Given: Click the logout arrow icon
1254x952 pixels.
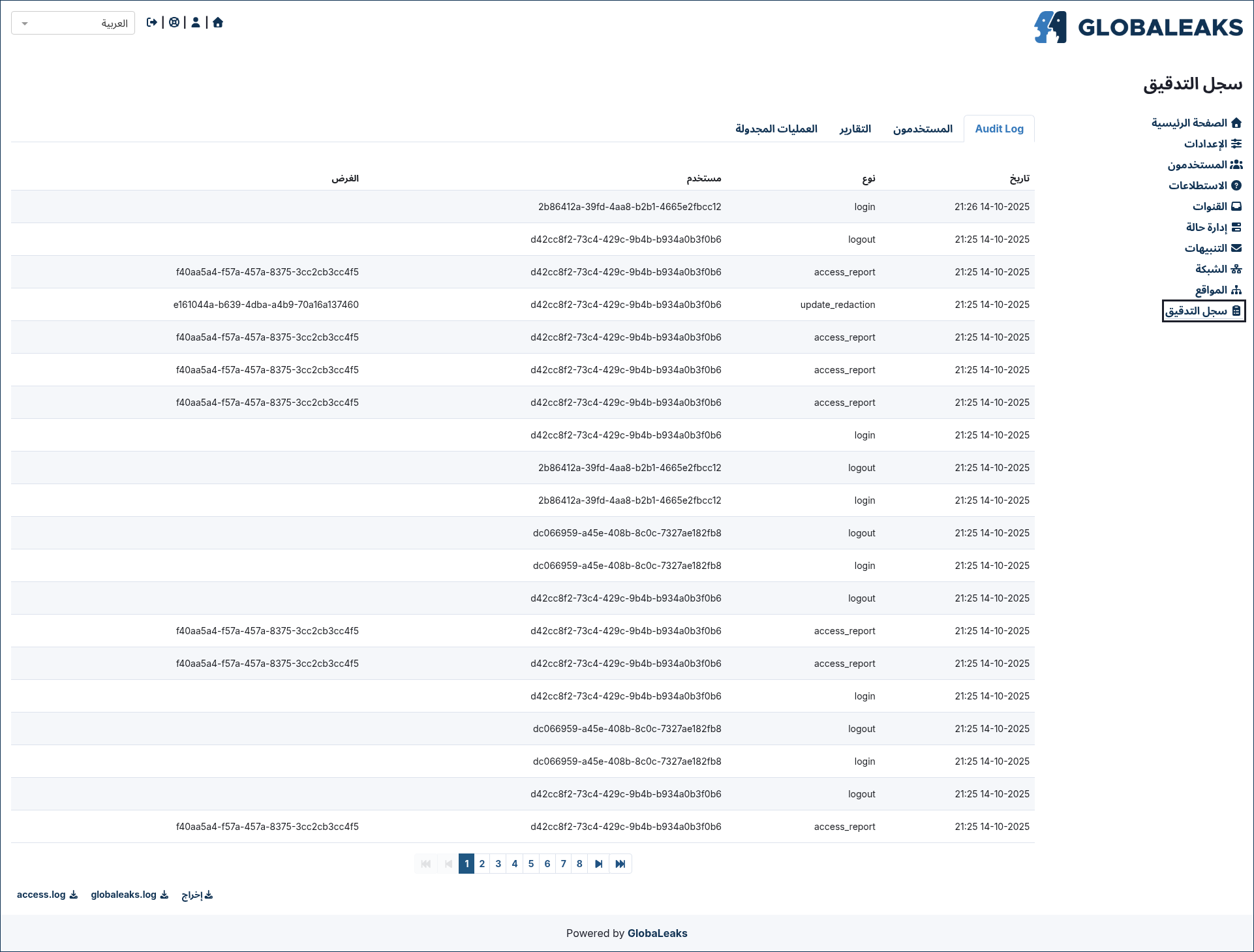Looking at the screenshot, I should point(152,23).
